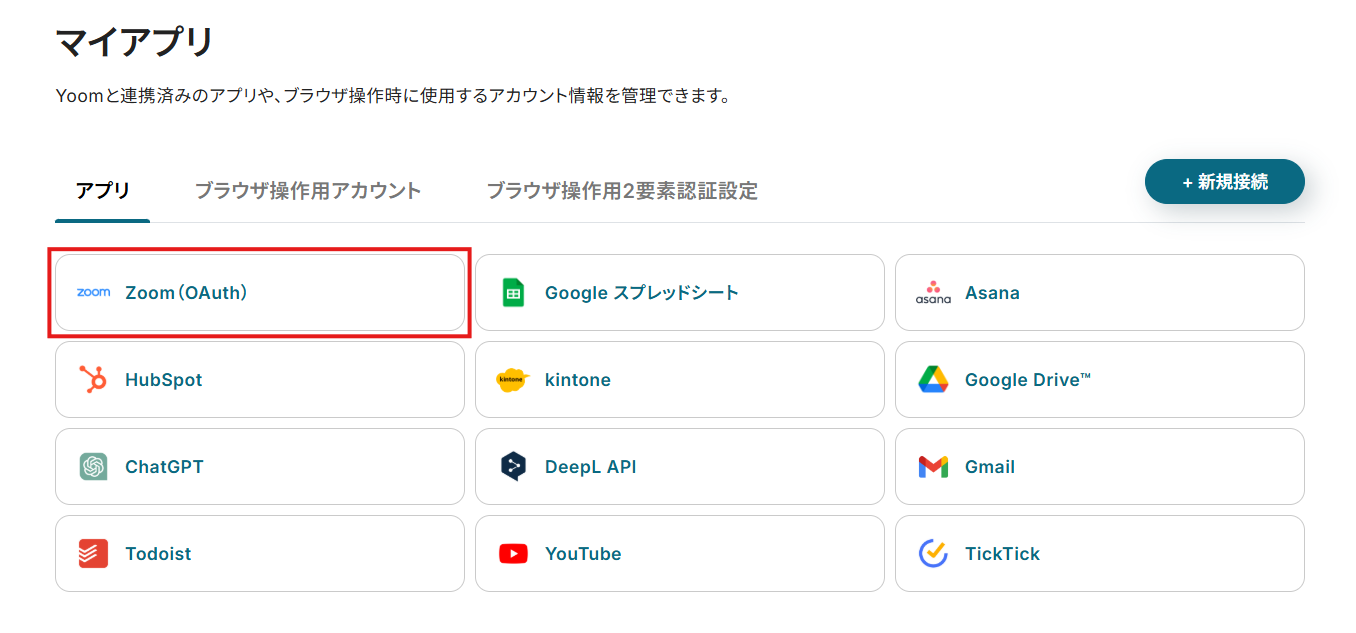Image resolution: width=1356 pixels, height=633 pixels.
Task: Click the YouTube play icon
Action: click(513, 554)
